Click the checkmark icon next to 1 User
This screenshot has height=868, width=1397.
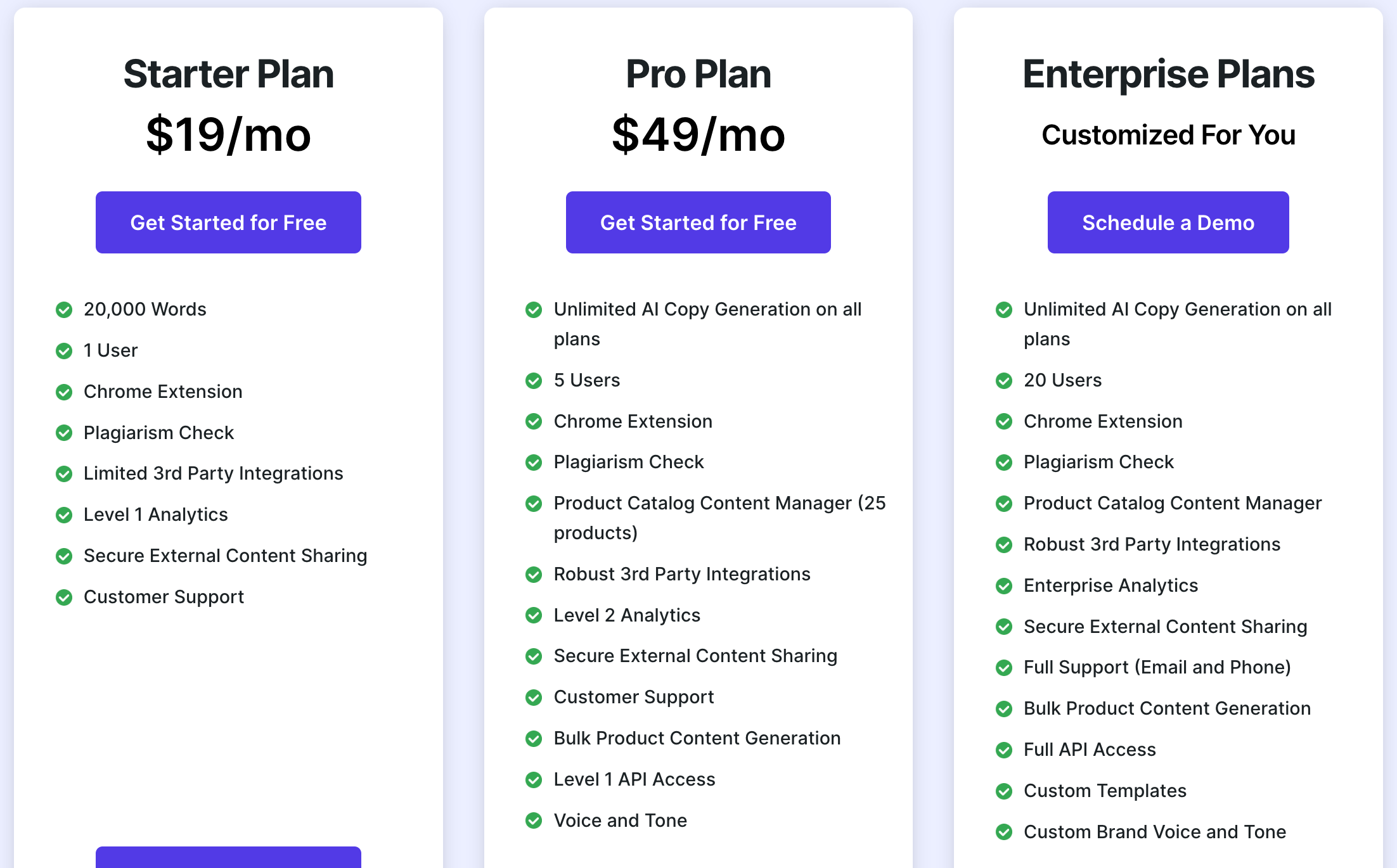click(x=64, y=351)
